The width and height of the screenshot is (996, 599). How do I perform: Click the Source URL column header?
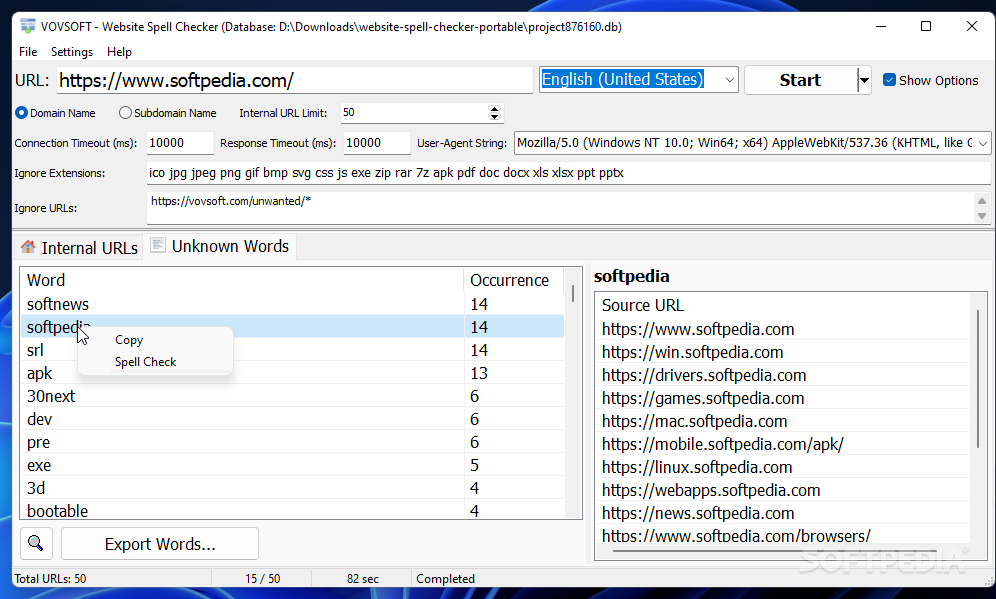[x=782, y=305]
